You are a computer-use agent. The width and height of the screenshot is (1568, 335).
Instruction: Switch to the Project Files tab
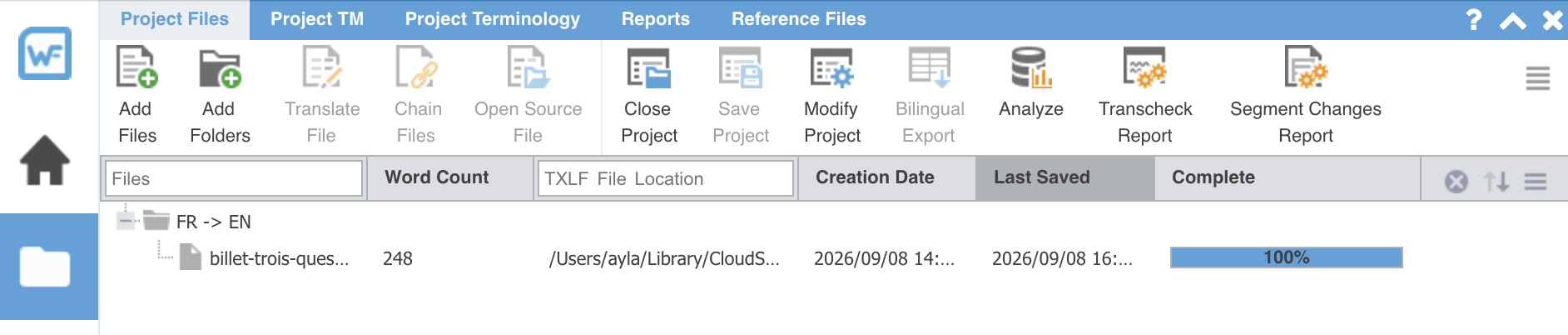tap(175, 19)
